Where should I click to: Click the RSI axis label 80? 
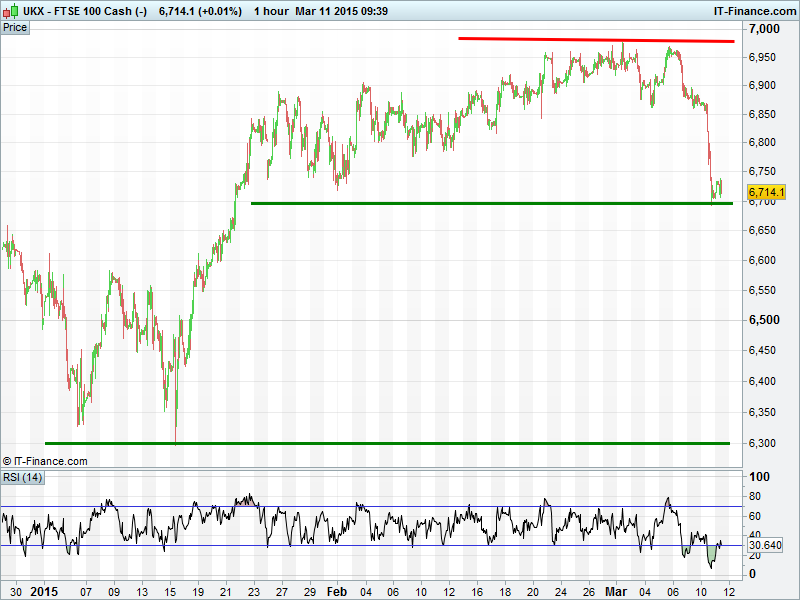[x=755, y=496]
